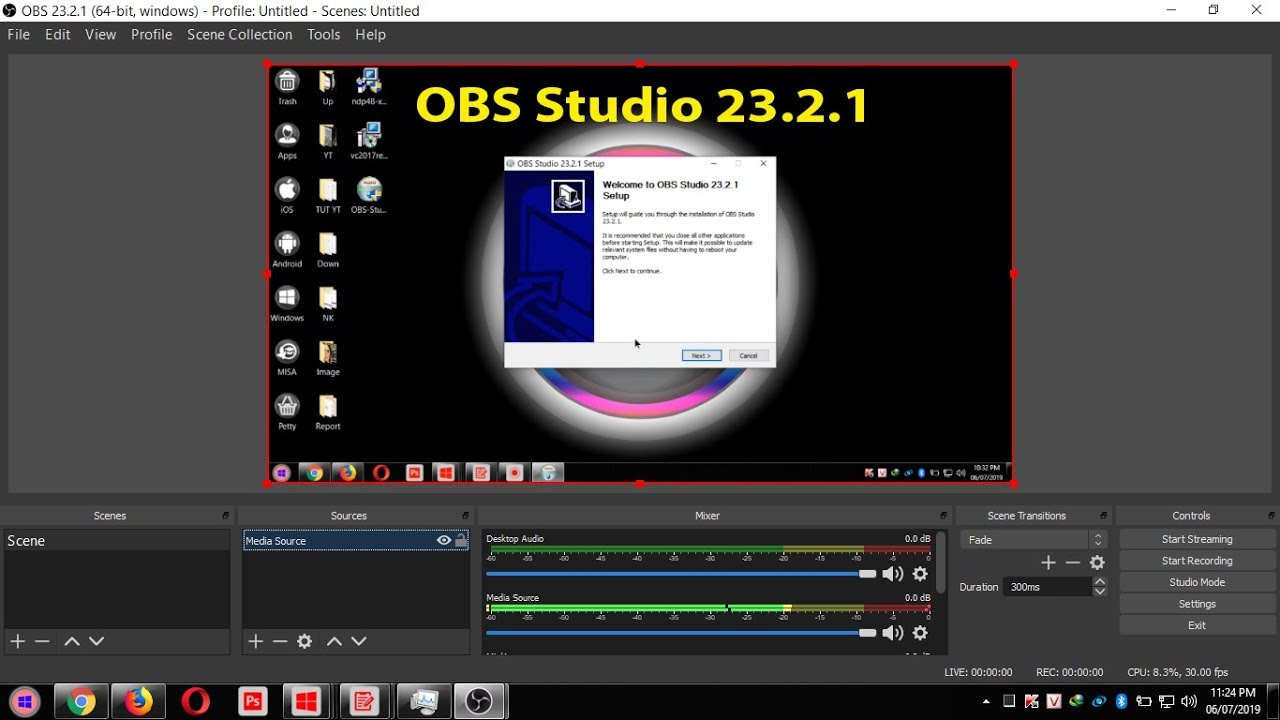
Task: Open Opera browser from the taskbar
Action: pos(195,702)
